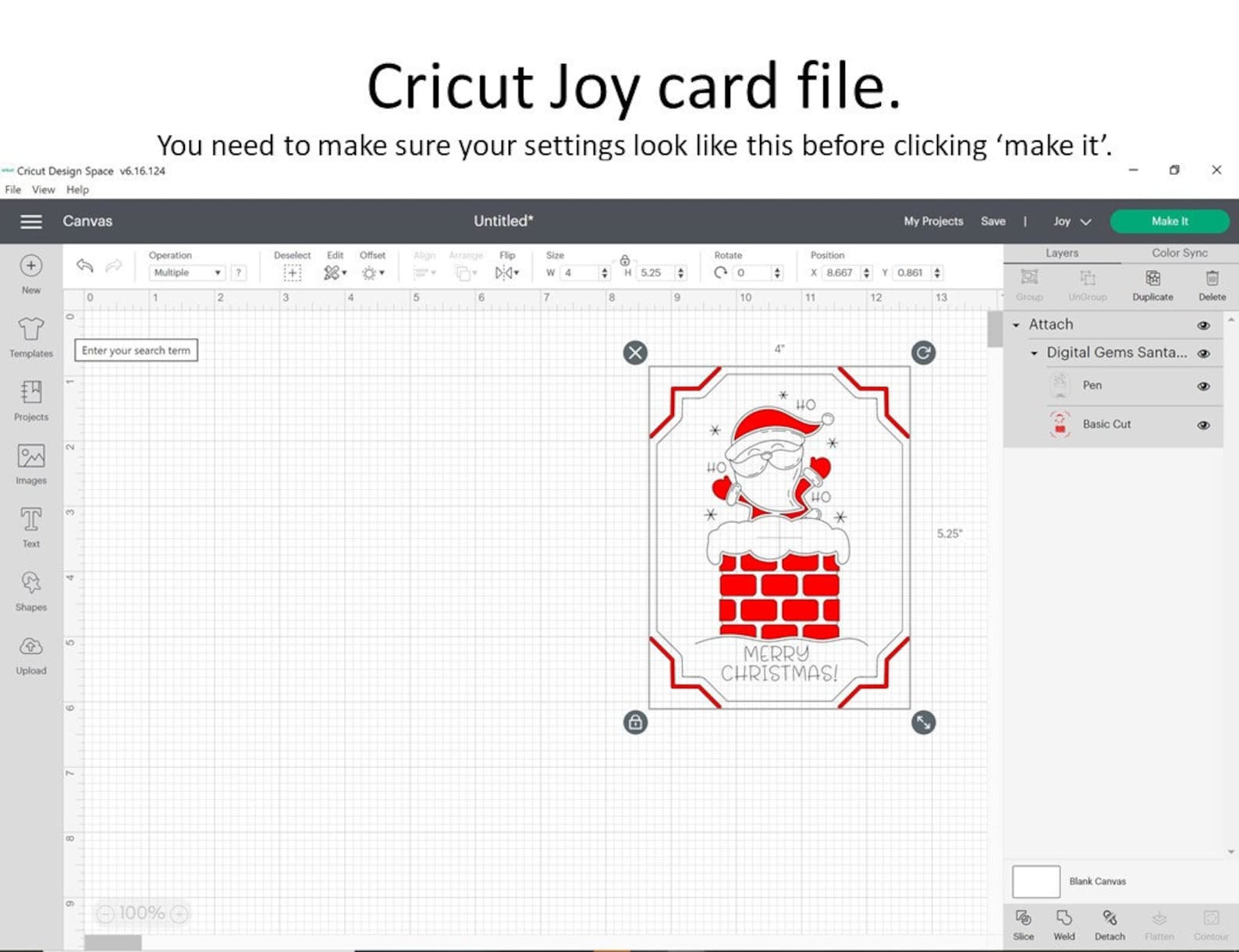Slice the selected layers
This screenshot has width=1239, height=952.
(1024, 925)
